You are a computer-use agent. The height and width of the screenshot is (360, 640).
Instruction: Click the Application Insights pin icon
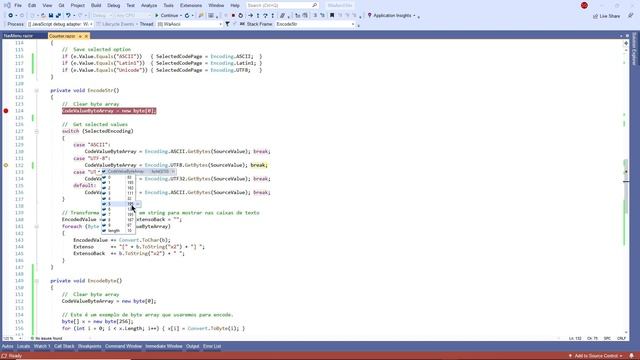point(370,16)
